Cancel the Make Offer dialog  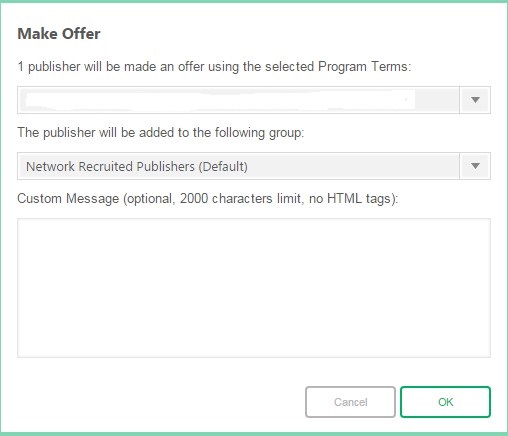[x=350, y=402]
